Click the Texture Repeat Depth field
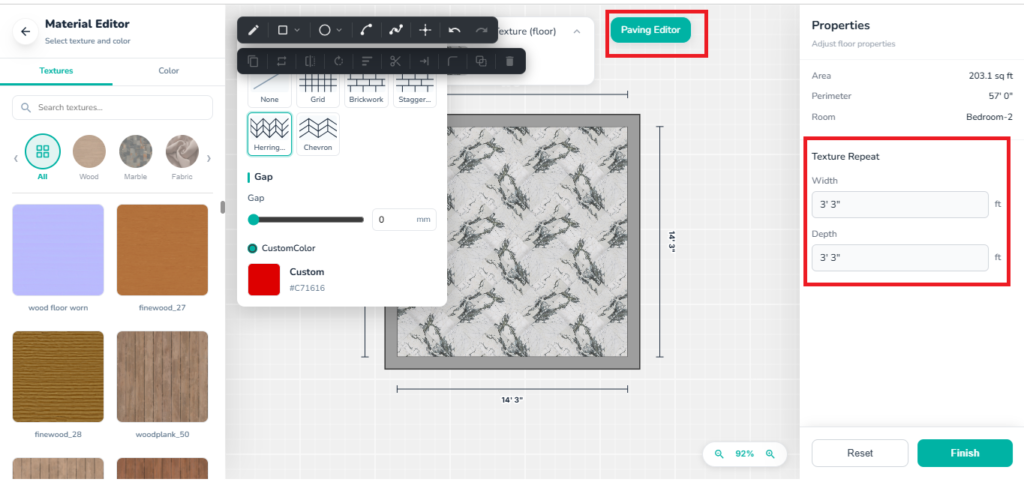 pos(900,257)
